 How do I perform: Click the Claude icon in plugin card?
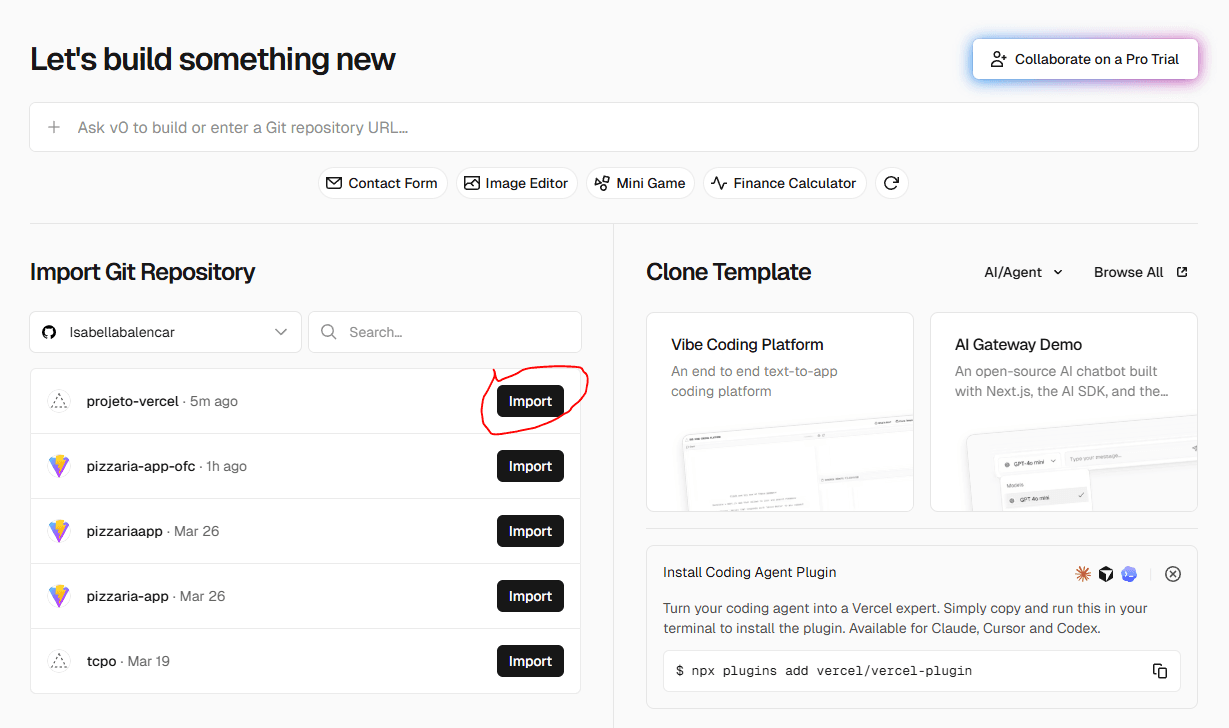(1083, 574)
